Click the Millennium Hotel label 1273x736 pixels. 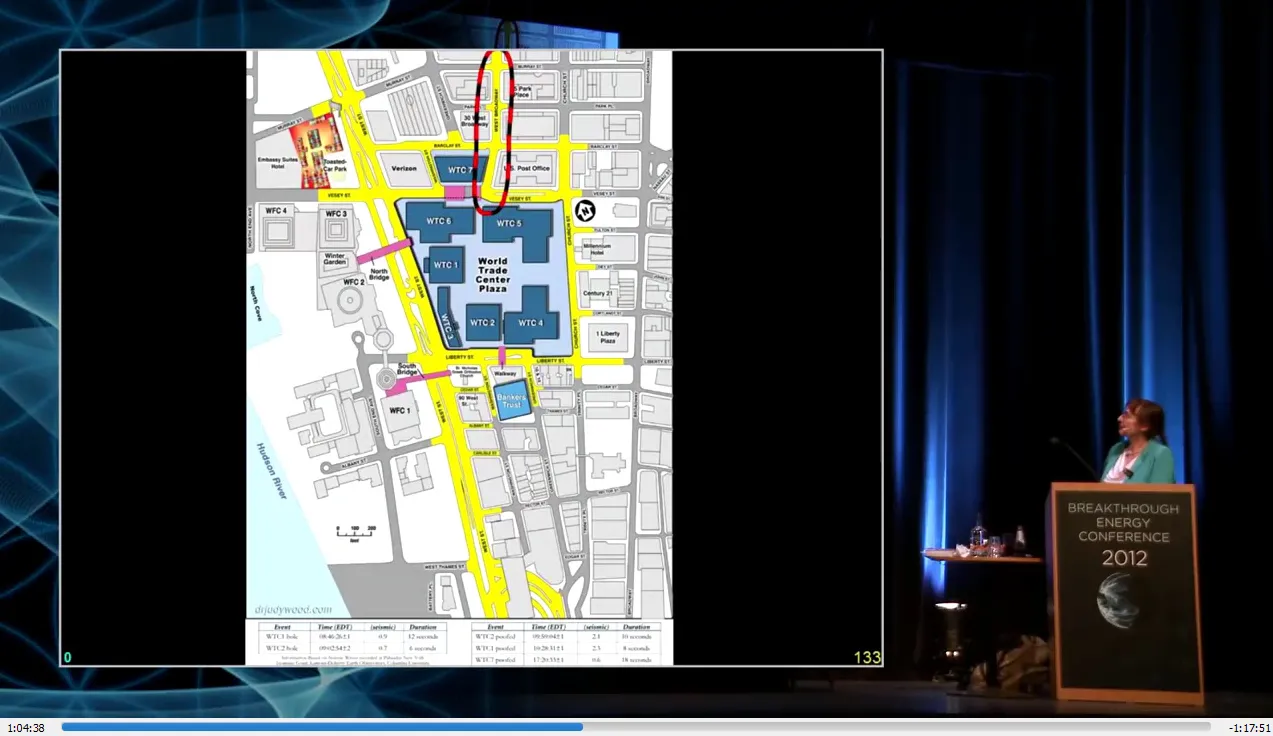click(598, 249)
